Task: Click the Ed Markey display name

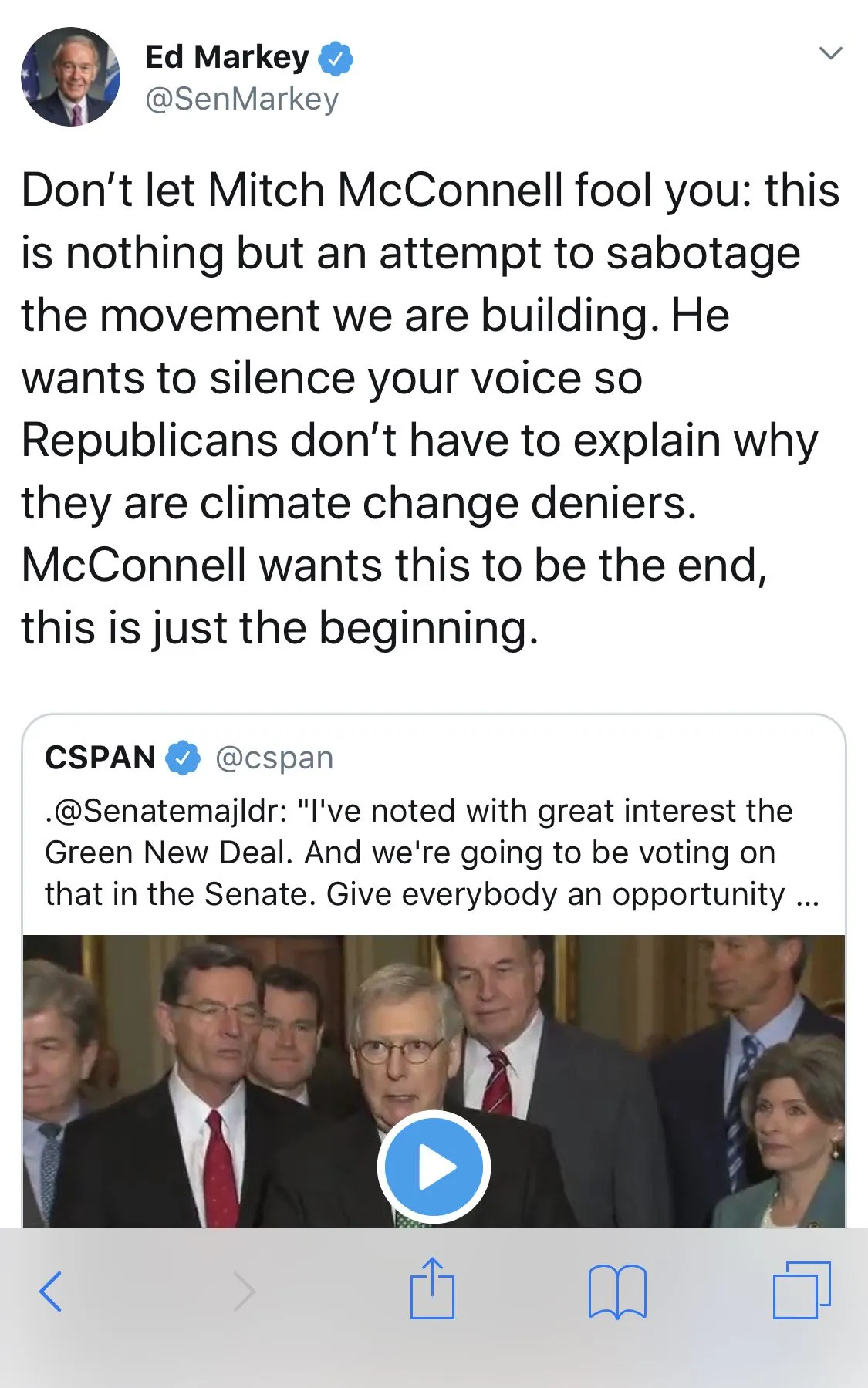Action: click(x=227, y=58)
